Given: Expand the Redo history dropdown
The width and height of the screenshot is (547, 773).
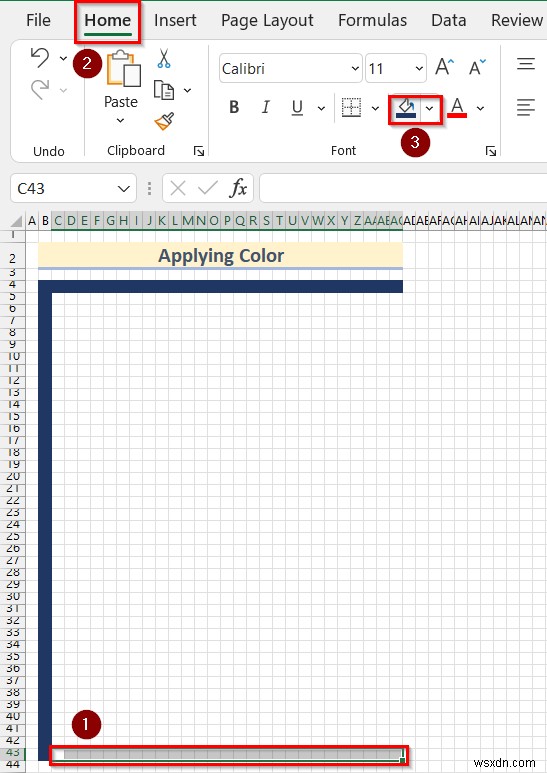Looking at the screenshot, I should pos(64,90).
